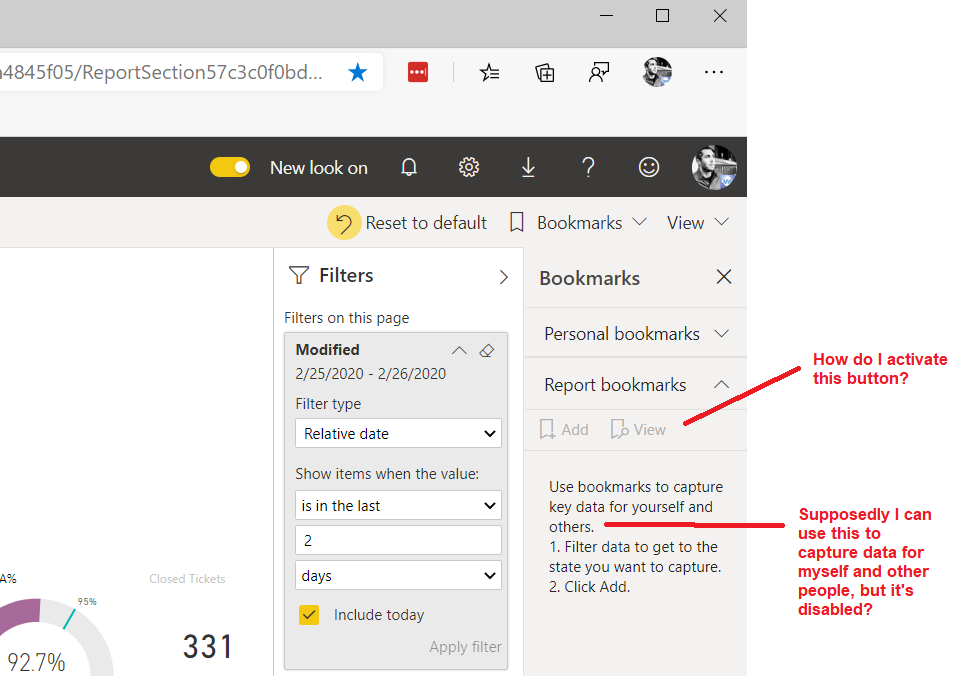Image resolution: width=961 pixels, height=676 pixels.
Task: Click the 331 Closed Tickets value
Action: pos(208,647)
